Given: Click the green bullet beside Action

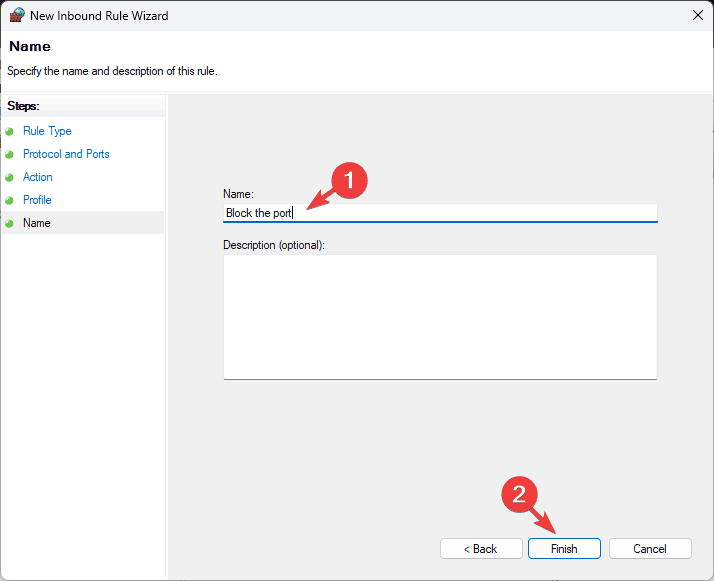Looking at the screenshot, I should tap(10, 177).
